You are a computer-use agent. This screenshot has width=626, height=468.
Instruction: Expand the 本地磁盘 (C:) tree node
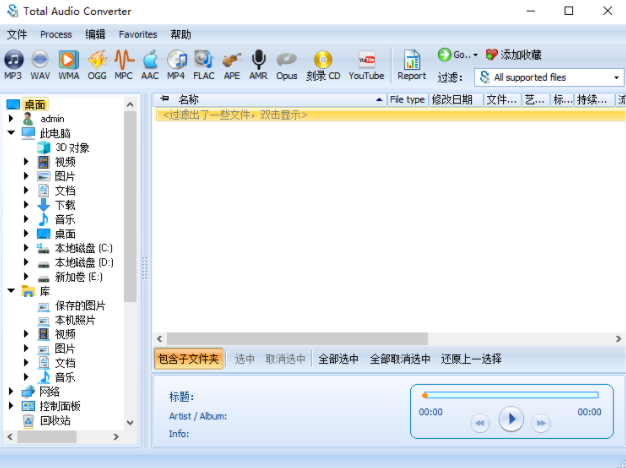27,248
